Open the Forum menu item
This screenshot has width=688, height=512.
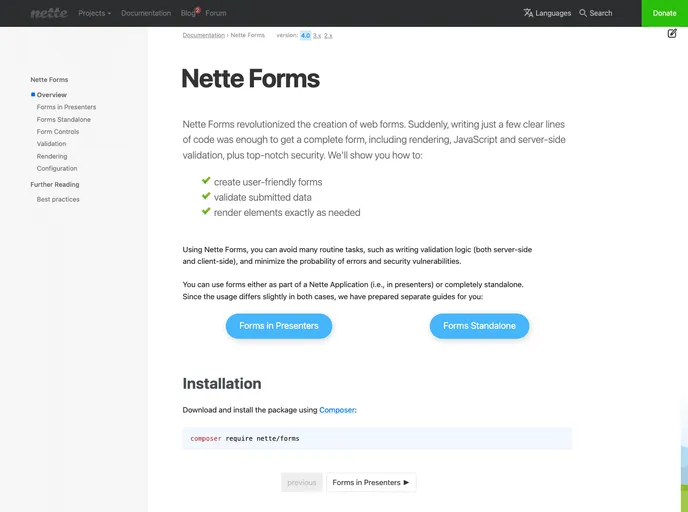[x=215, y=13]
